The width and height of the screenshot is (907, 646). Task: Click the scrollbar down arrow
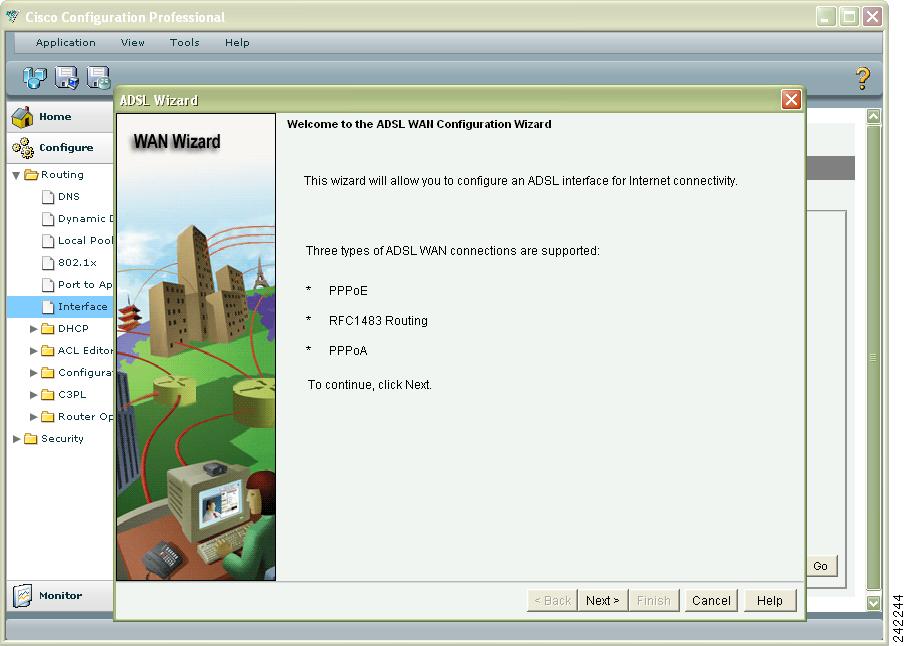click(x=873, y=603)
